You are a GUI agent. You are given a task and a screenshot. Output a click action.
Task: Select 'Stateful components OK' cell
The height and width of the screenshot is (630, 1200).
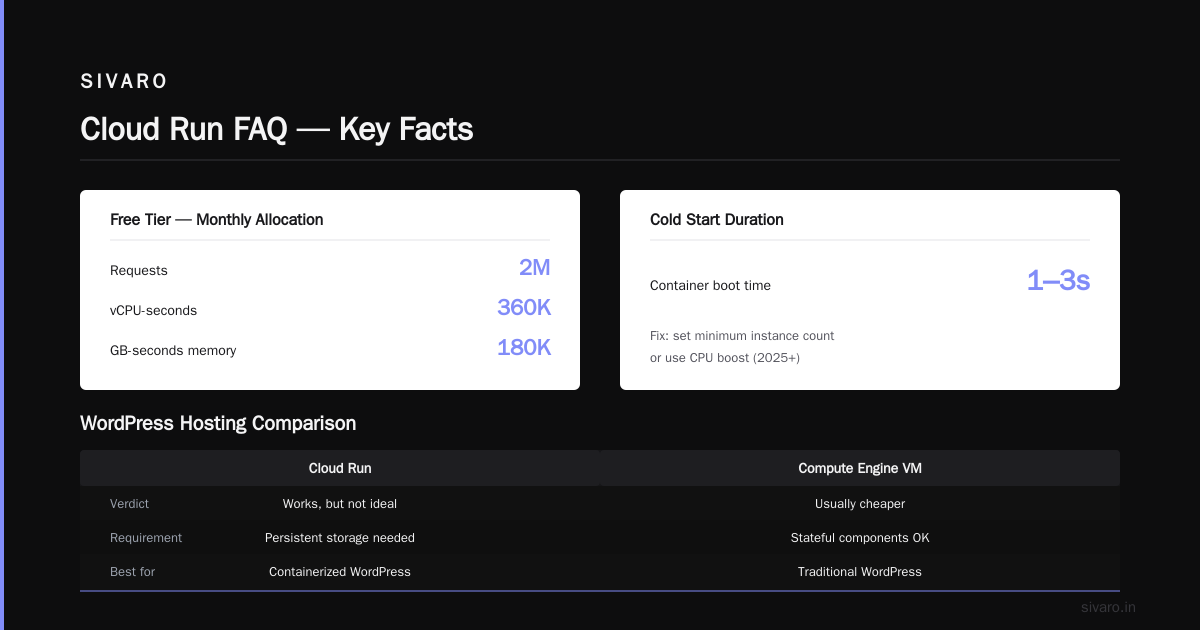(860, 538)
